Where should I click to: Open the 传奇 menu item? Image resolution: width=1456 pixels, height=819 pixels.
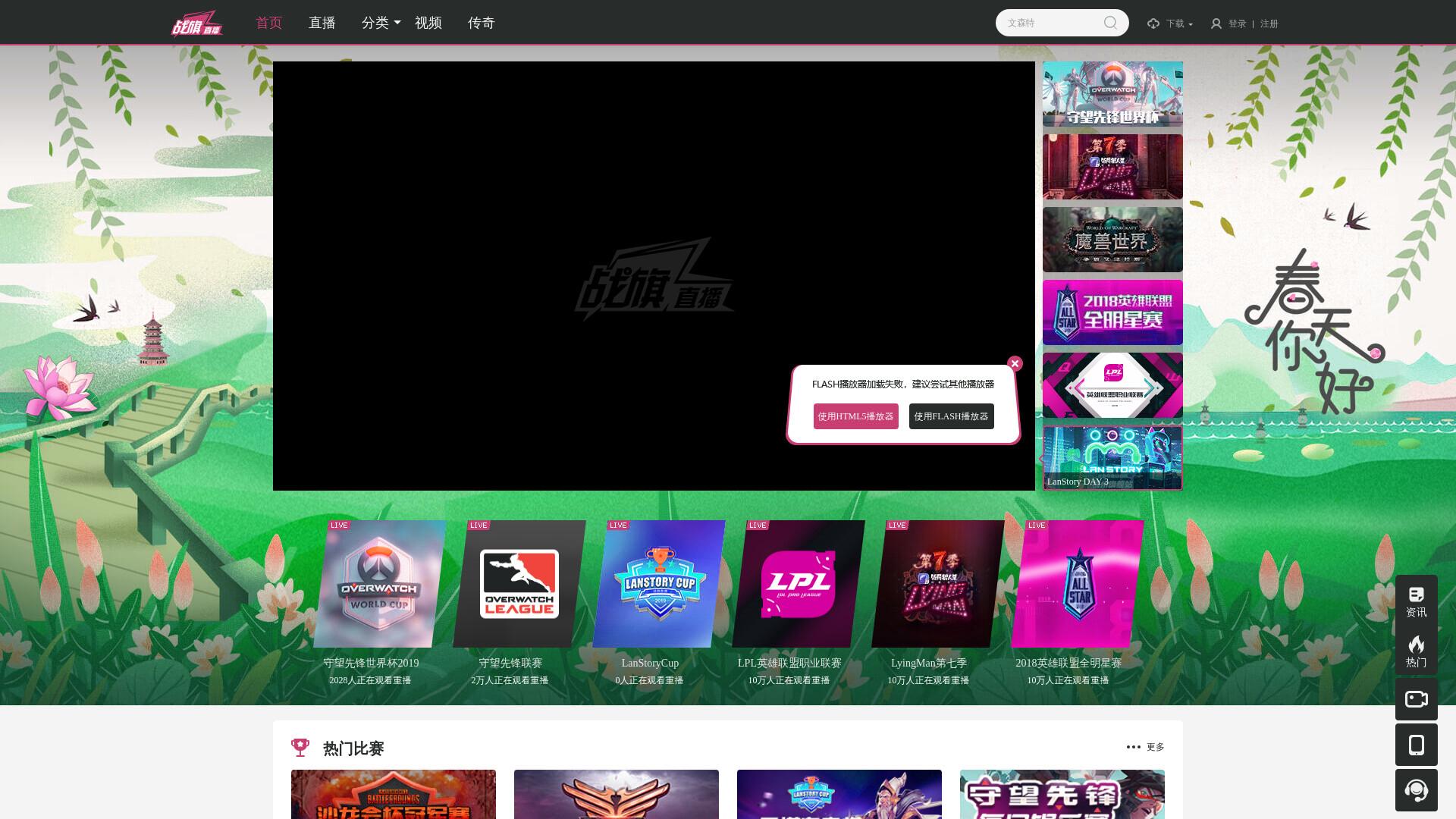pos(482,23)
